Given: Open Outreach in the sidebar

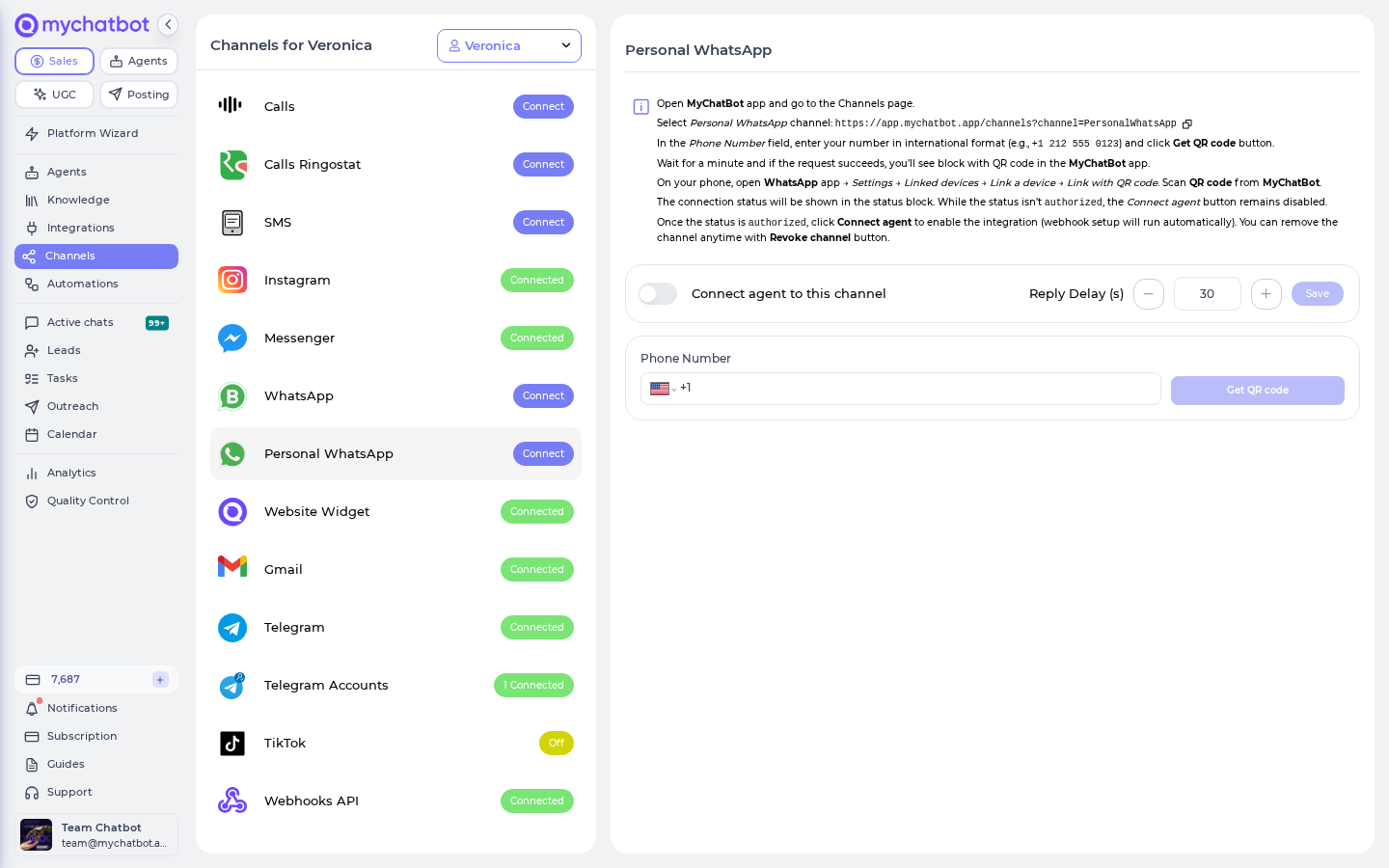Looking at the screenshot, I should (x=96, y=407).
